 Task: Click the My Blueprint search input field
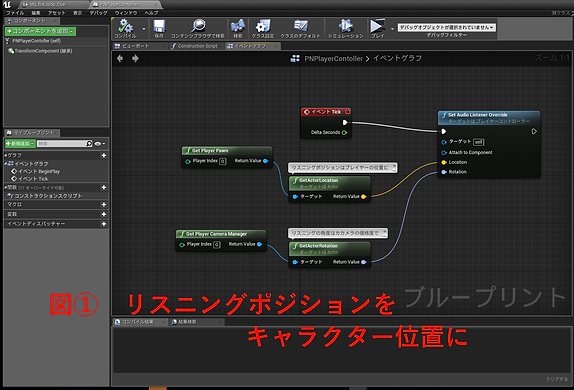[x=61, y=144]
